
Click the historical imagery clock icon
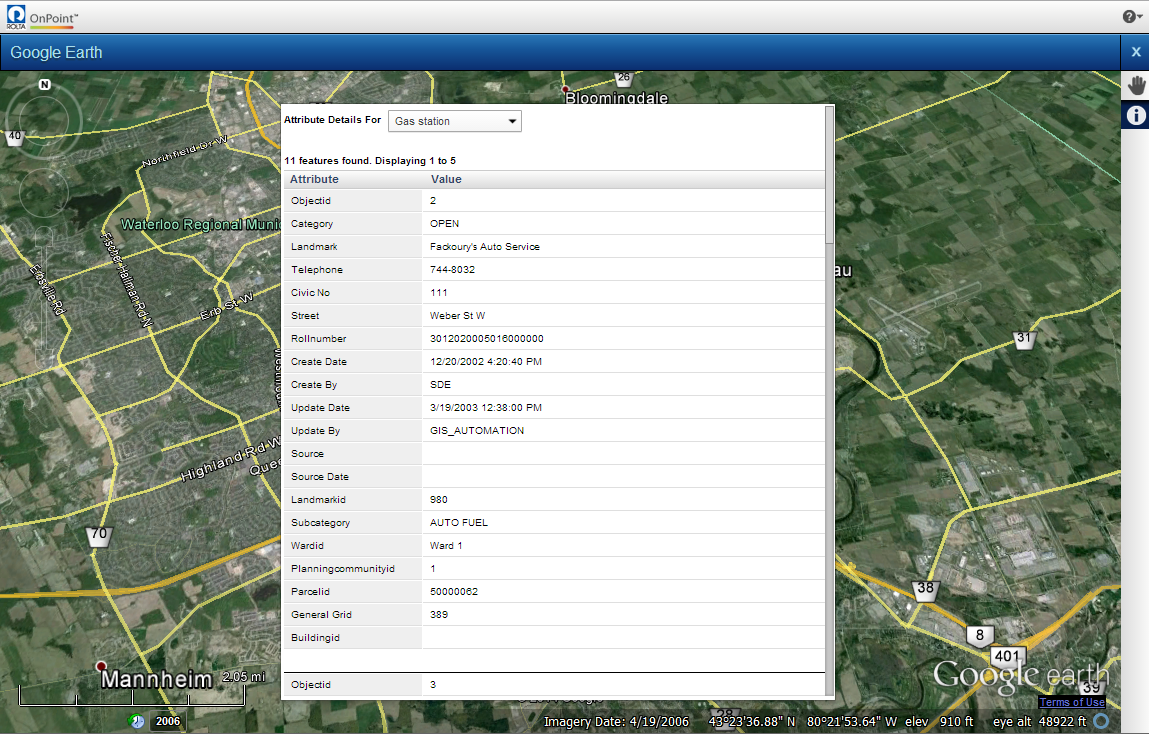pos(137,721)
